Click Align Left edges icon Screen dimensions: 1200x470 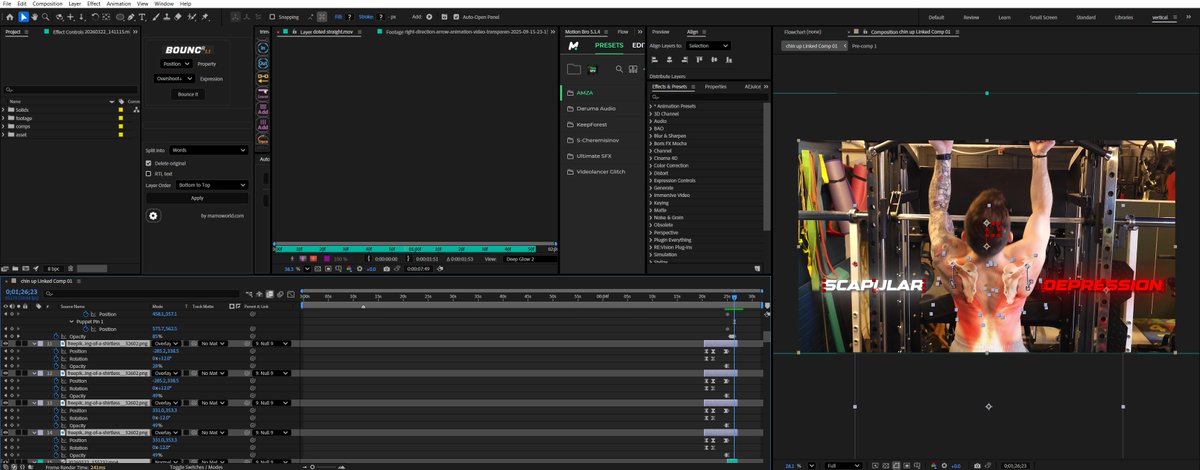[x=654, y=60]
